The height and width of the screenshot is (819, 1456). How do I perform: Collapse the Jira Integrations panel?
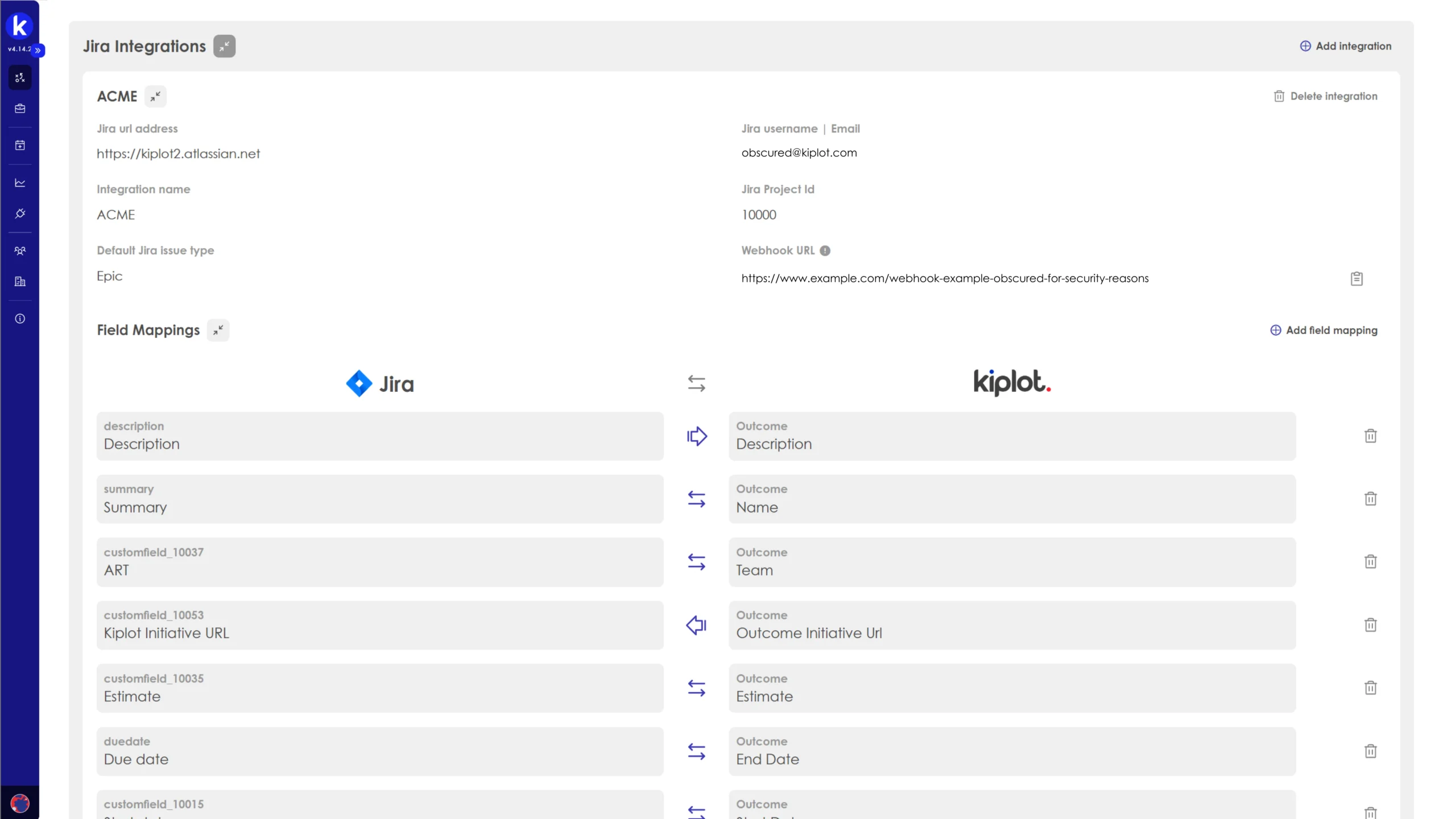tap(224, 46)
